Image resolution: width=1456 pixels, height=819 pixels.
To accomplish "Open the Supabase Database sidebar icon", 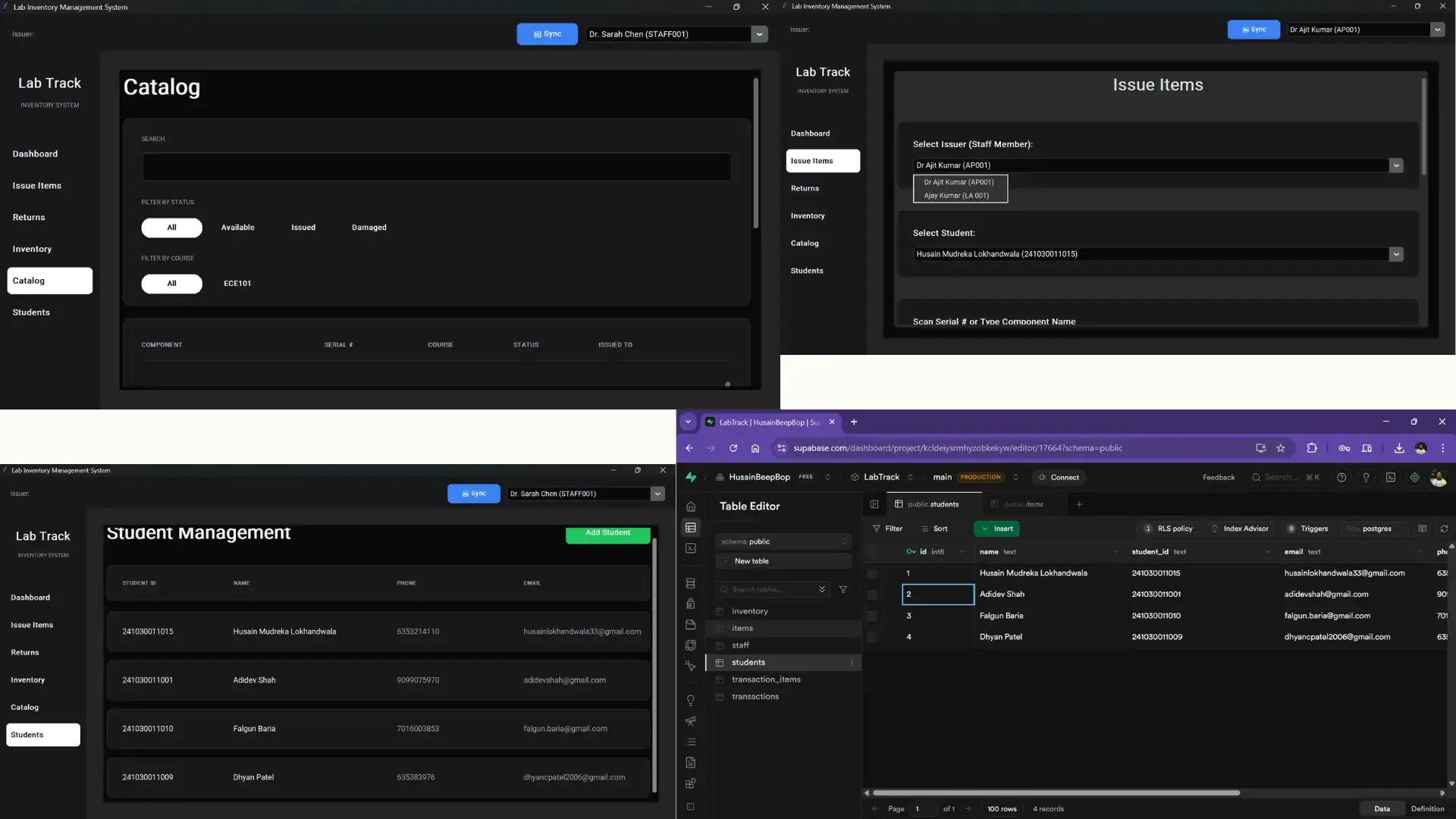I will 690,583.
